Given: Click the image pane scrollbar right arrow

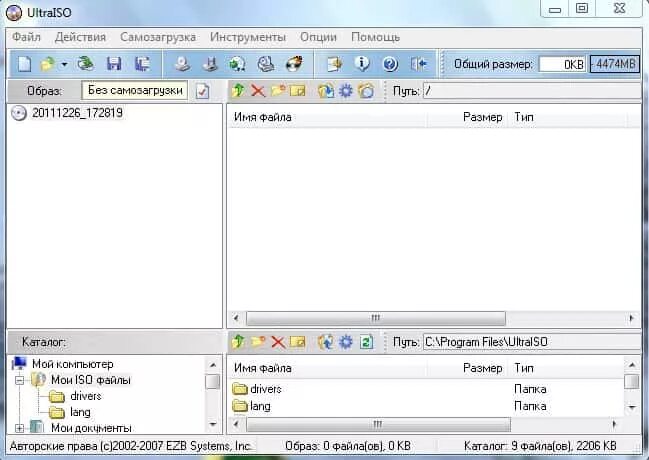Looking at the screenshot, I should tap(632, 318).
